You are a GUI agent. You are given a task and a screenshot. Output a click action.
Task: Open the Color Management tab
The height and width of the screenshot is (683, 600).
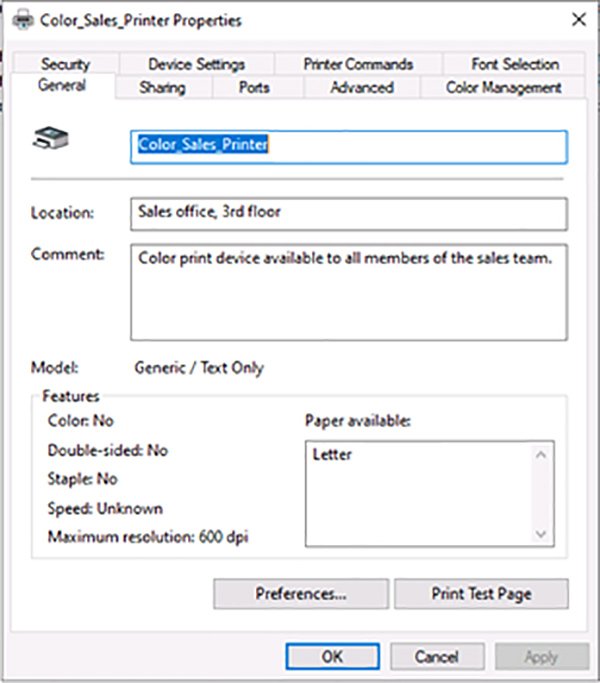point(503,88)
